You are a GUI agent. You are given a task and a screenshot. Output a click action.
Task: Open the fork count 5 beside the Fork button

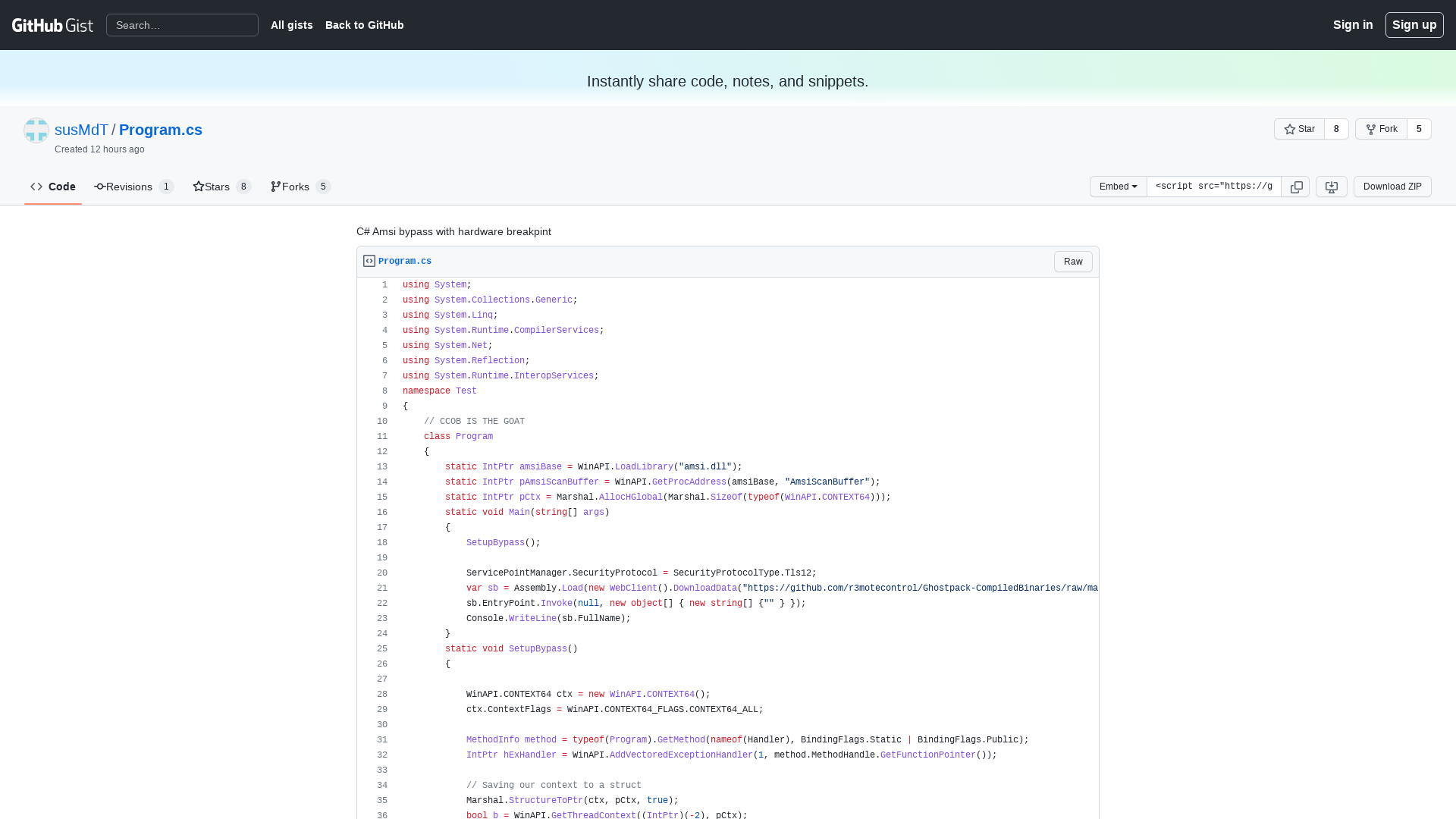pyautogui.click(x=1419, y=129)
